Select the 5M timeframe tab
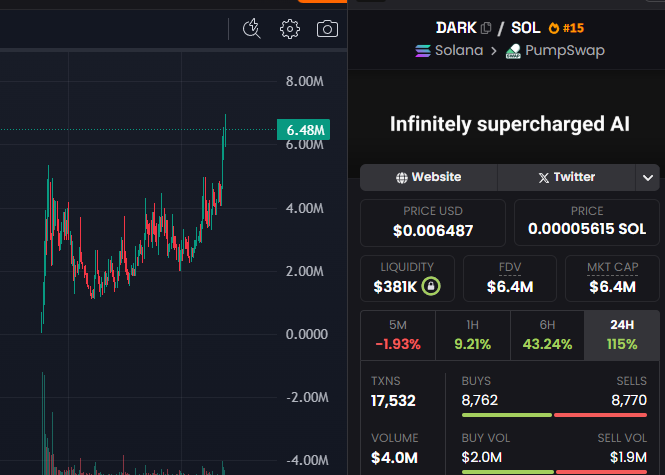665x475 pixels. pyautogui.click(x=398, y=335)
